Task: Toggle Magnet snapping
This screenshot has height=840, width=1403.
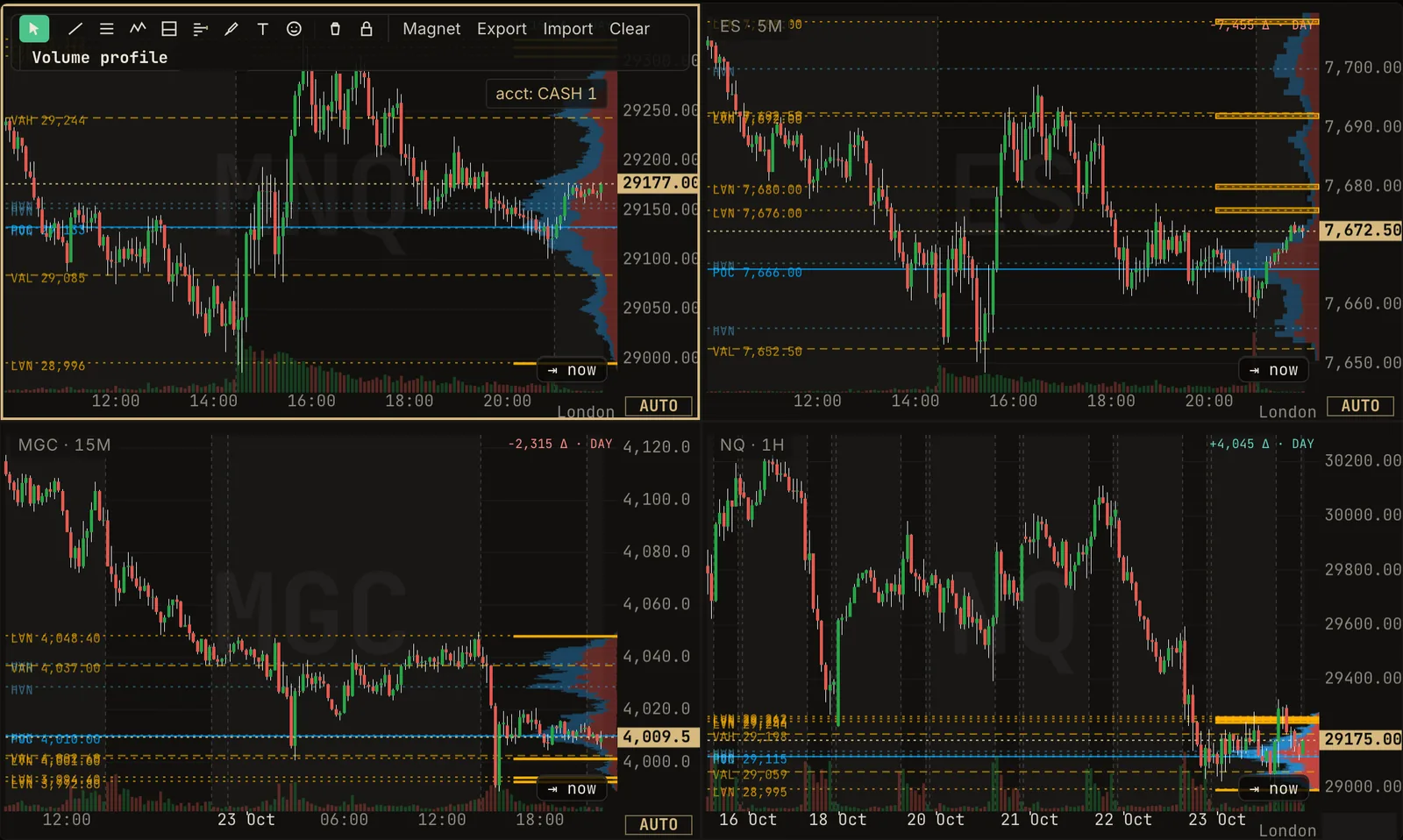Action: point(431,29)
